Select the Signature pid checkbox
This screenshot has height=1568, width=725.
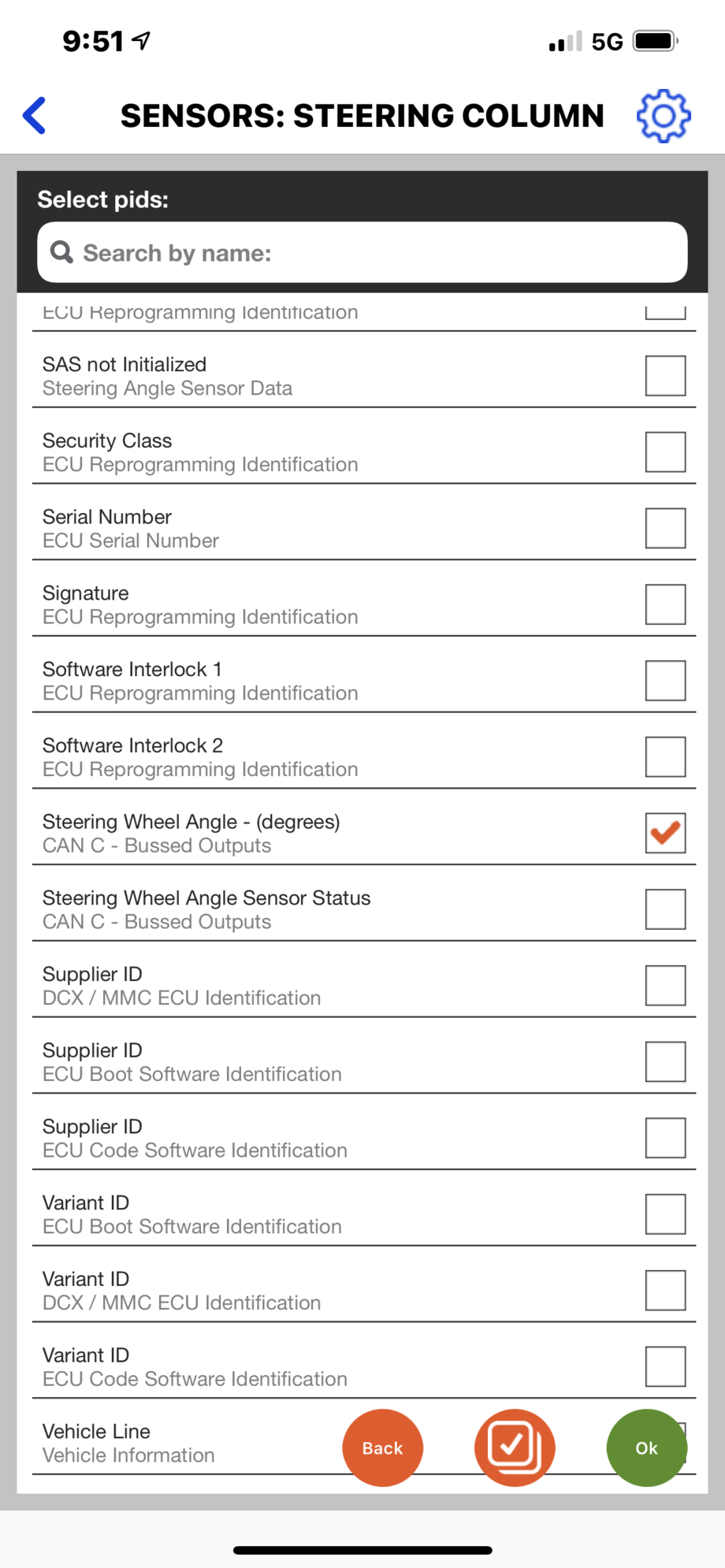tap(665, 604)
